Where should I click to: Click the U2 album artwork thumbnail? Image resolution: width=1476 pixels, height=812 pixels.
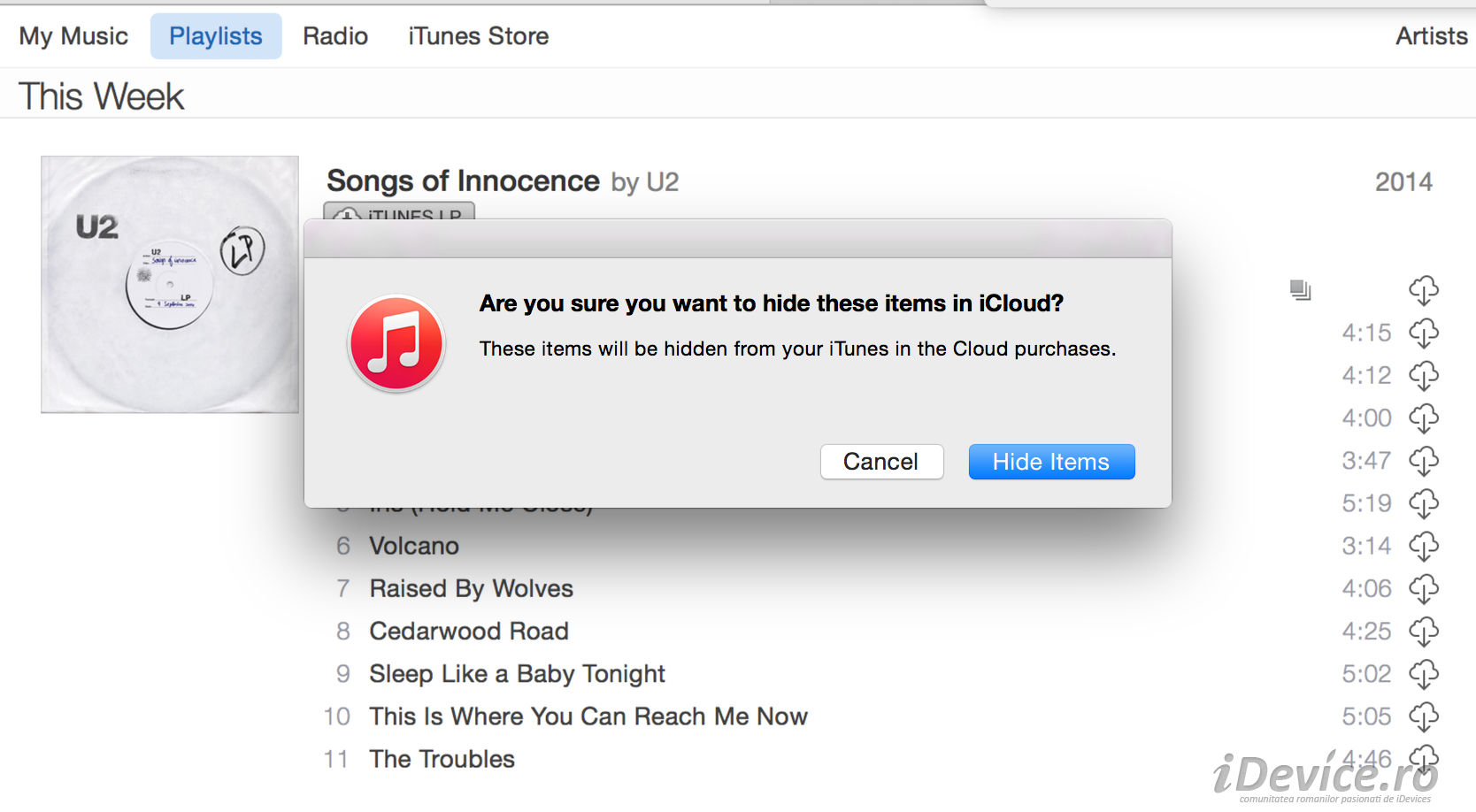pyautogui.click(x=170, y=285)
